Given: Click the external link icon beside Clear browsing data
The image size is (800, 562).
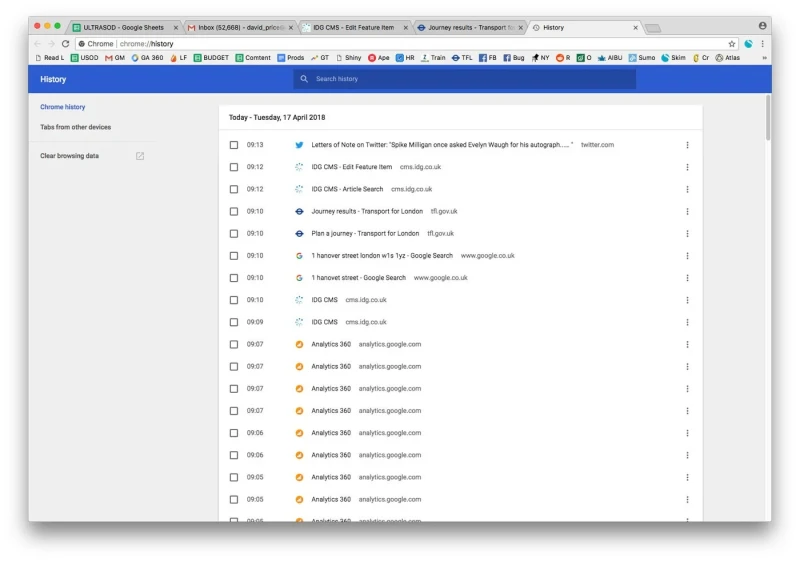Looking at the screenshot, I should click(x=140, y=156).
